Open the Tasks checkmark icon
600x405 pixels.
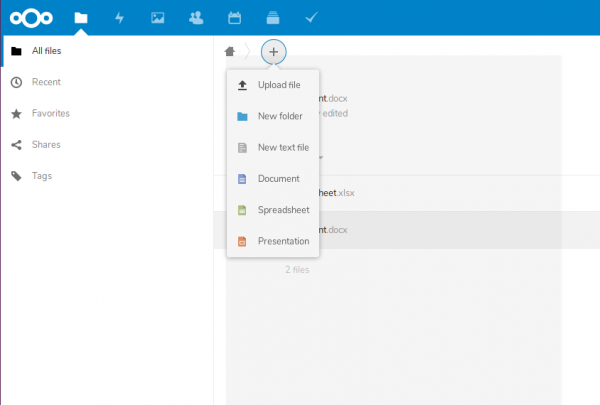(x=311, y=17)
